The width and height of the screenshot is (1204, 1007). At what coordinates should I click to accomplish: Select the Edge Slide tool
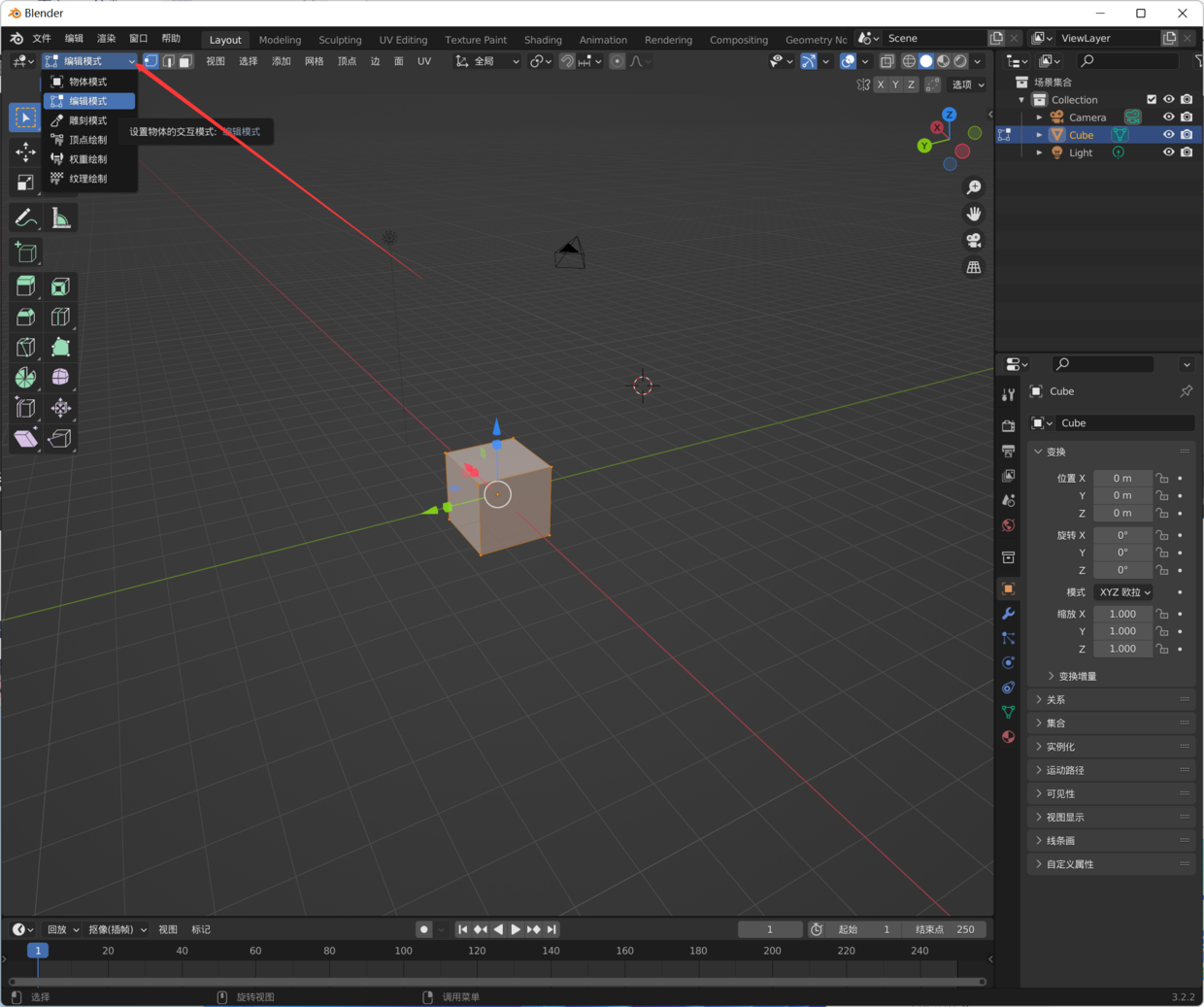pyautogui.click(x=25, y=408)
